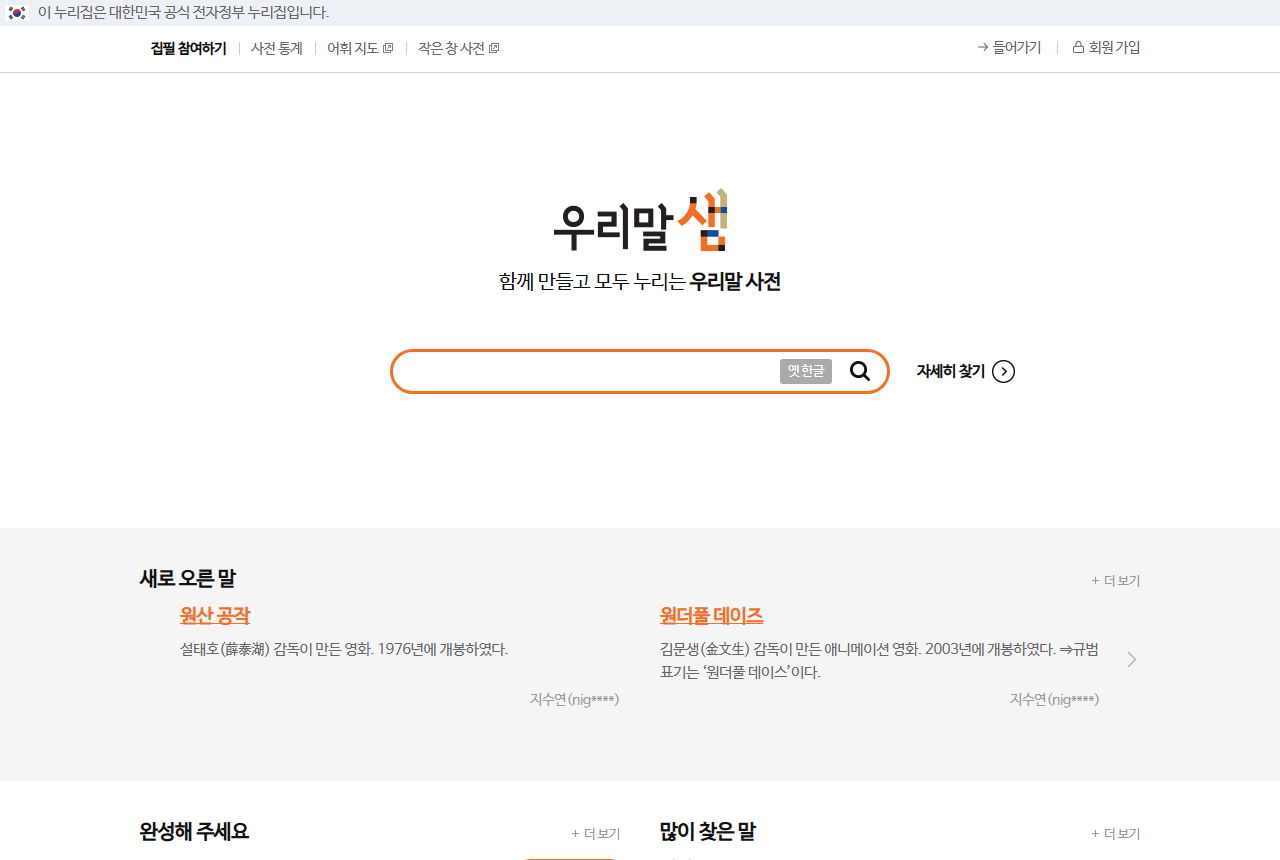This screenshot has height=860, width=1280.
Task: Click contributor 지수연(nig****) under 원산 공작
Action: coord(574,699)
